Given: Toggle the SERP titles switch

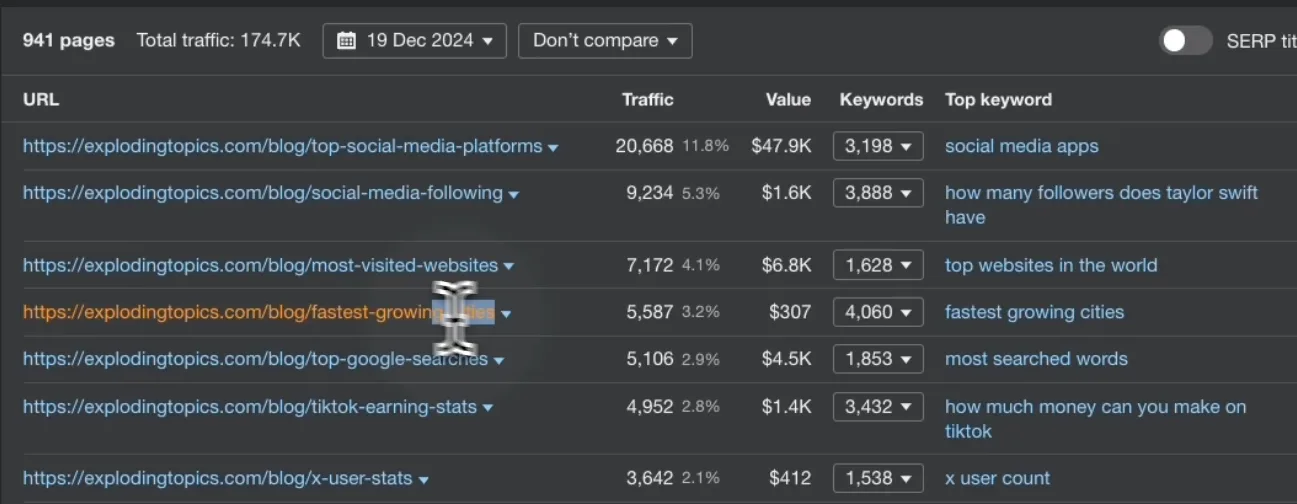Looking at the screenshot, I should [1185, 40].
